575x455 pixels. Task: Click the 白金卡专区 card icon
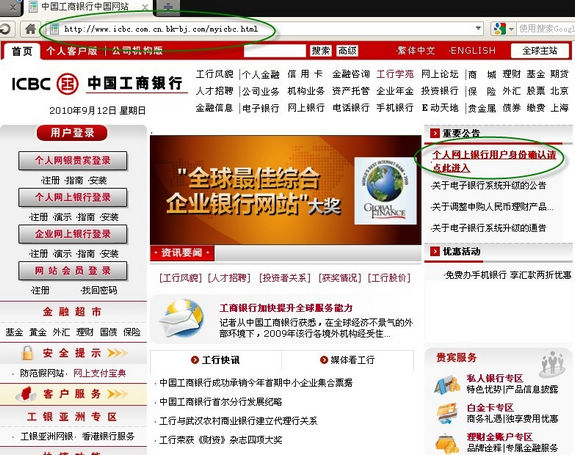447,413
